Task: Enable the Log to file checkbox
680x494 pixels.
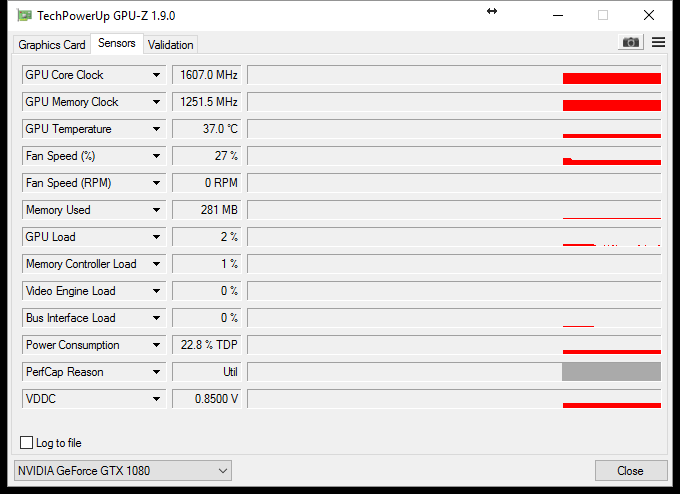Action: (27, 442)
